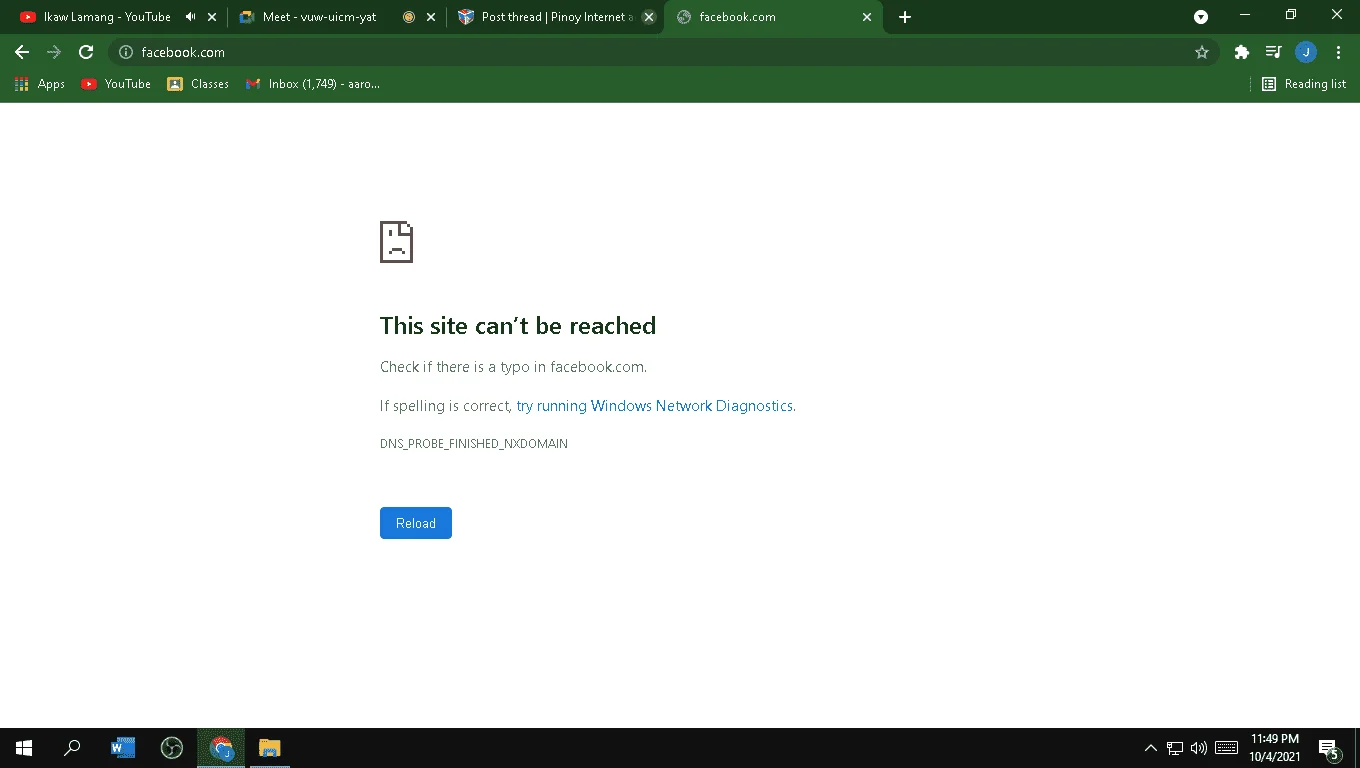Open the Windows Start menu
This screenshot has width=1360, height=768.
(24, 747)
